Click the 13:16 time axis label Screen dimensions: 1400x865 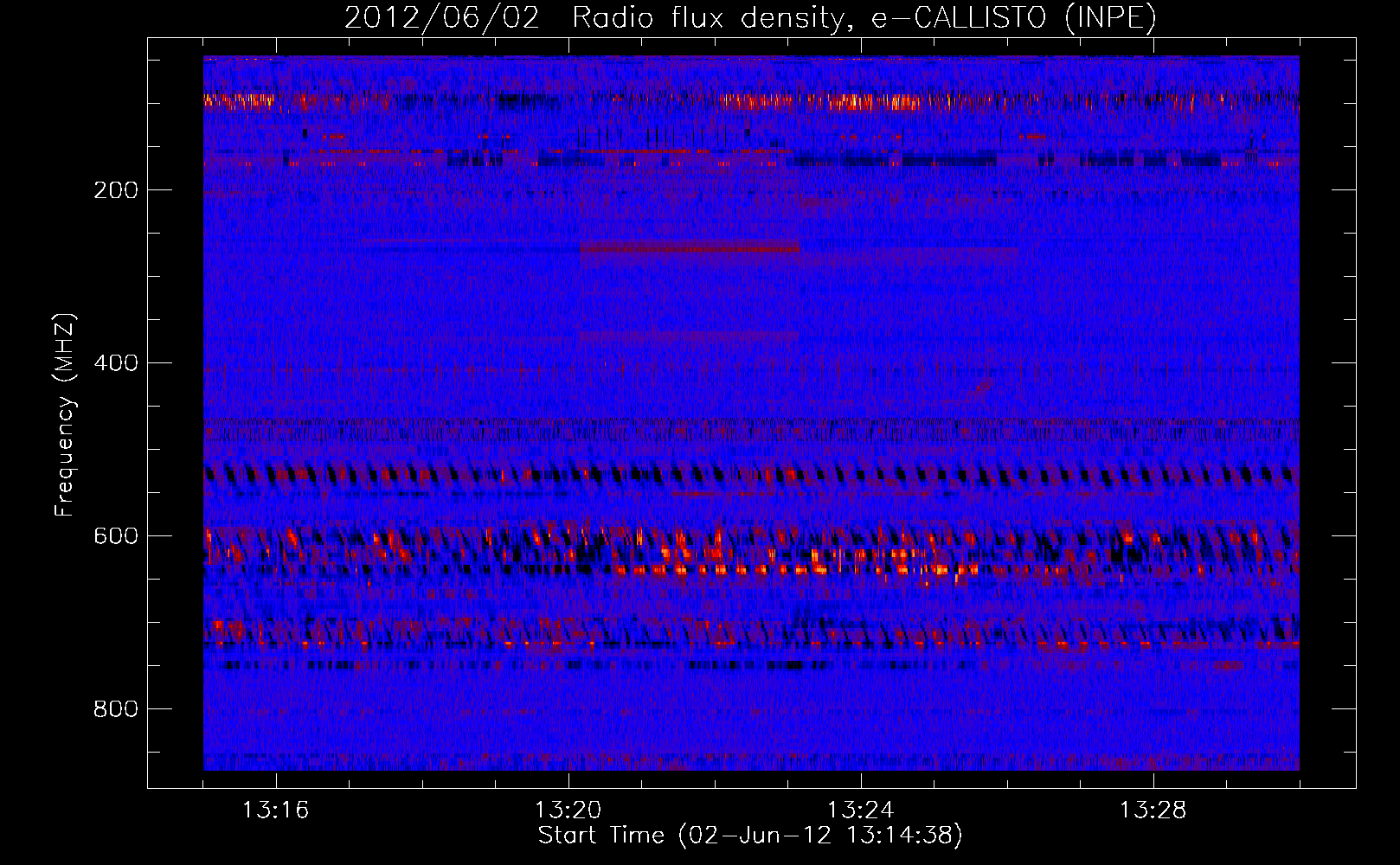(275, 811)
